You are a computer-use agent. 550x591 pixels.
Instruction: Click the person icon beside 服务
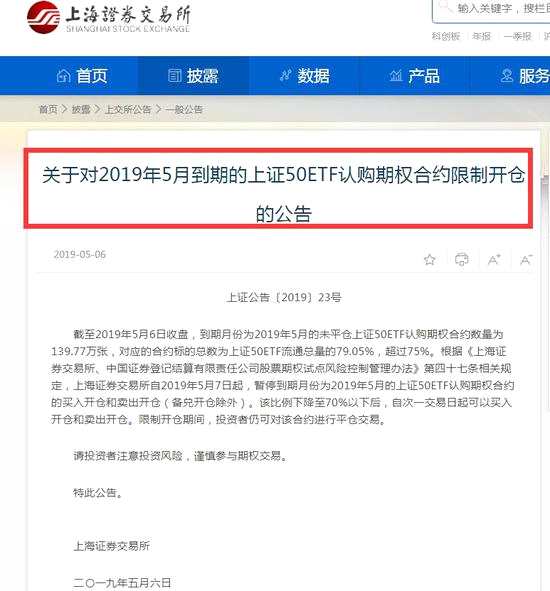507,76
